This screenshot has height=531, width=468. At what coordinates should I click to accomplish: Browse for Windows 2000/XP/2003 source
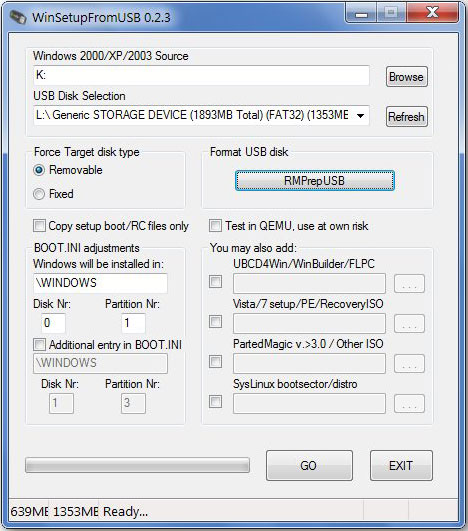(x=406, y=77)
